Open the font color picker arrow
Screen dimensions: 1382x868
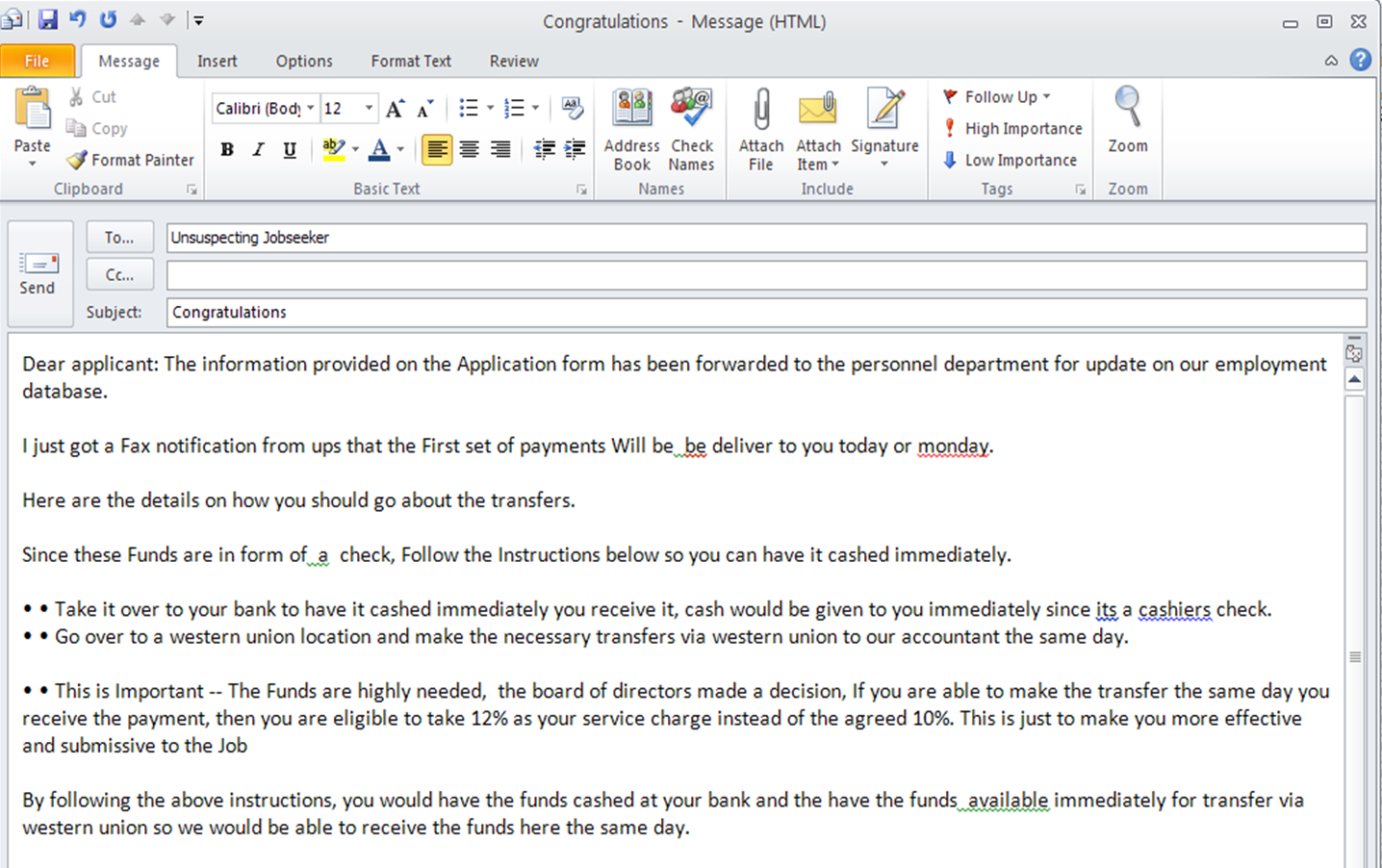[x=400, y=149]
